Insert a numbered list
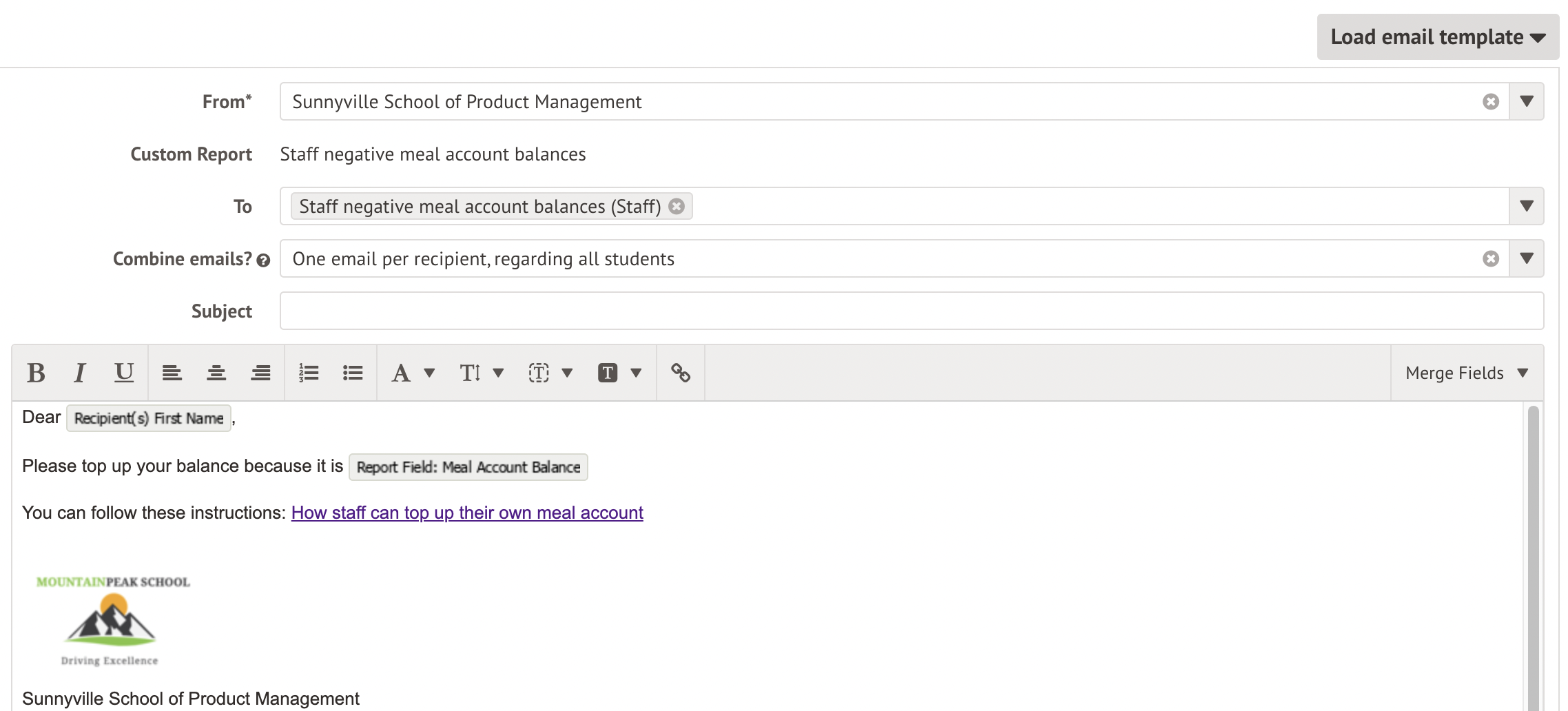This screenshot has width=1568, height=711. (309, 372)
